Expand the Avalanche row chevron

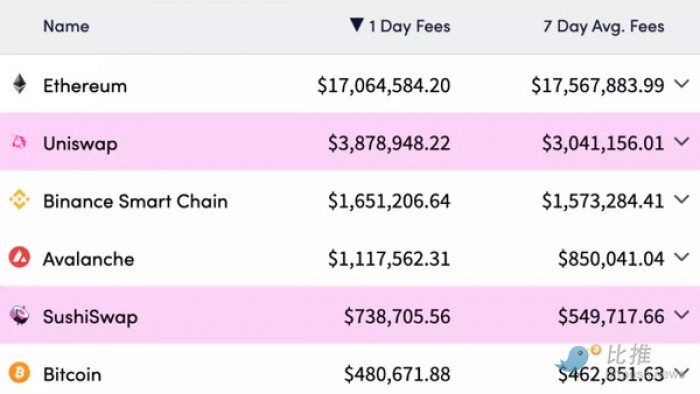click(682, 257)
